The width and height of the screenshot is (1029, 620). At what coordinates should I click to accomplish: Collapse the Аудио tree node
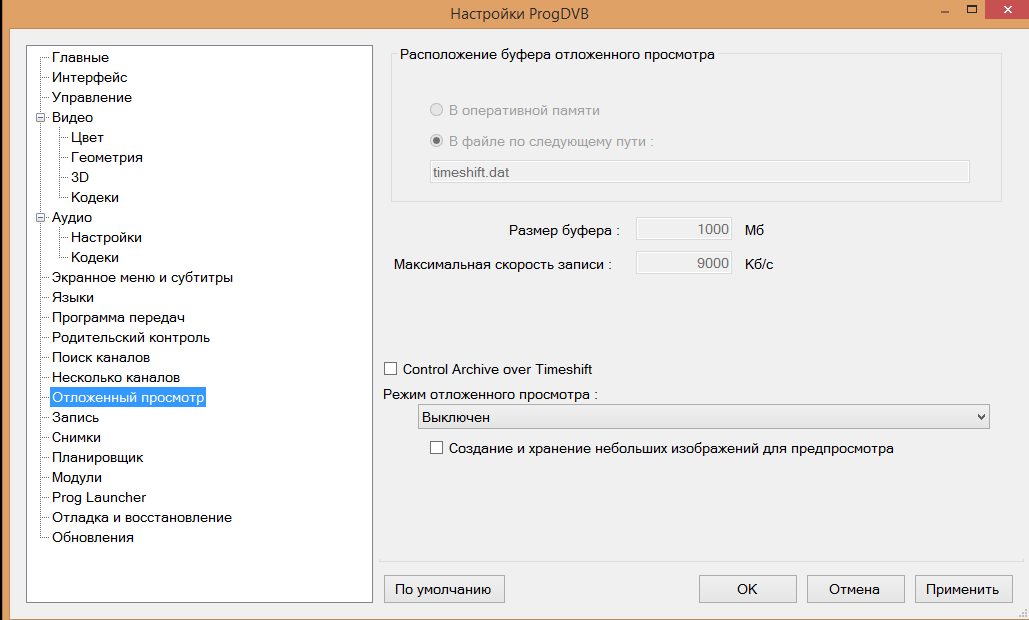tap(41, 218)
